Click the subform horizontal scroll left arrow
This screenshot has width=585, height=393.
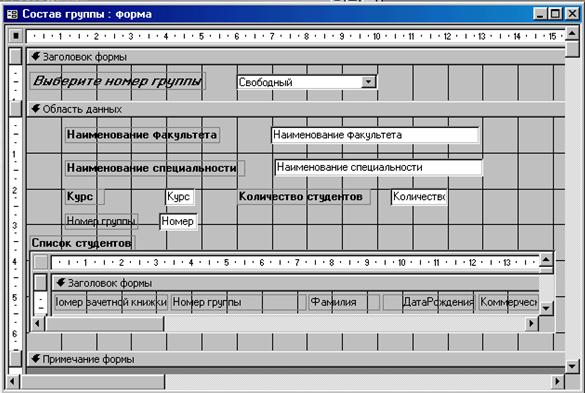click(x=37, y=323)
